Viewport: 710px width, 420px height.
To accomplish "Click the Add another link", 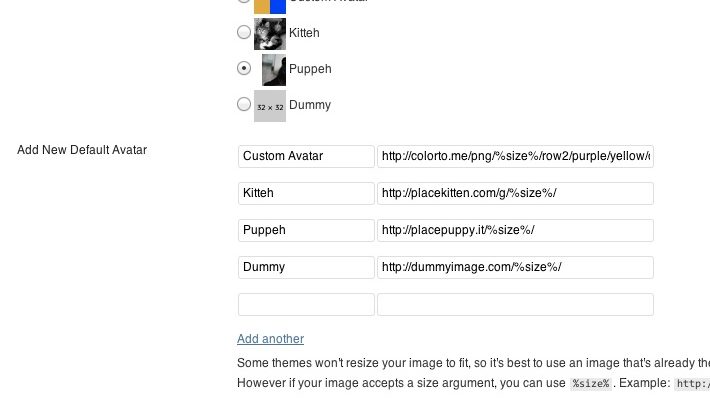I will 270,339.
